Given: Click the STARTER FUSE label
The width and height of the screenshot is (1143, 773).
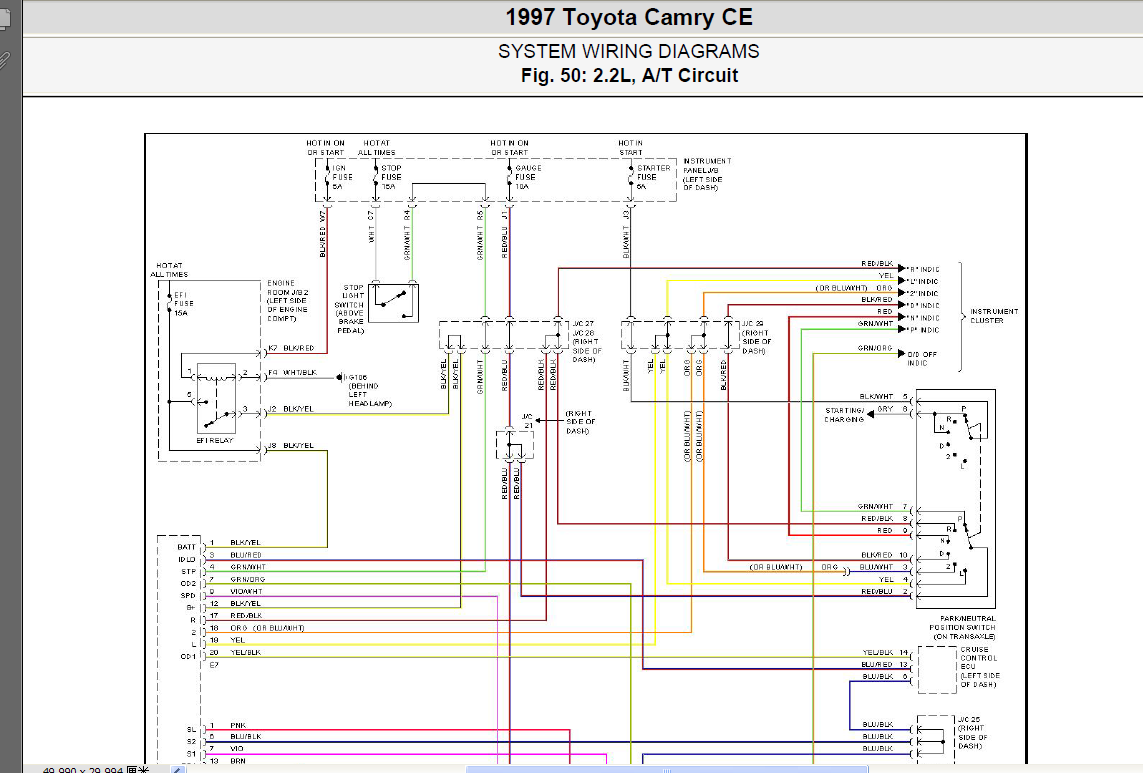Looking at the screenshot, I should (x=653, y=177).
